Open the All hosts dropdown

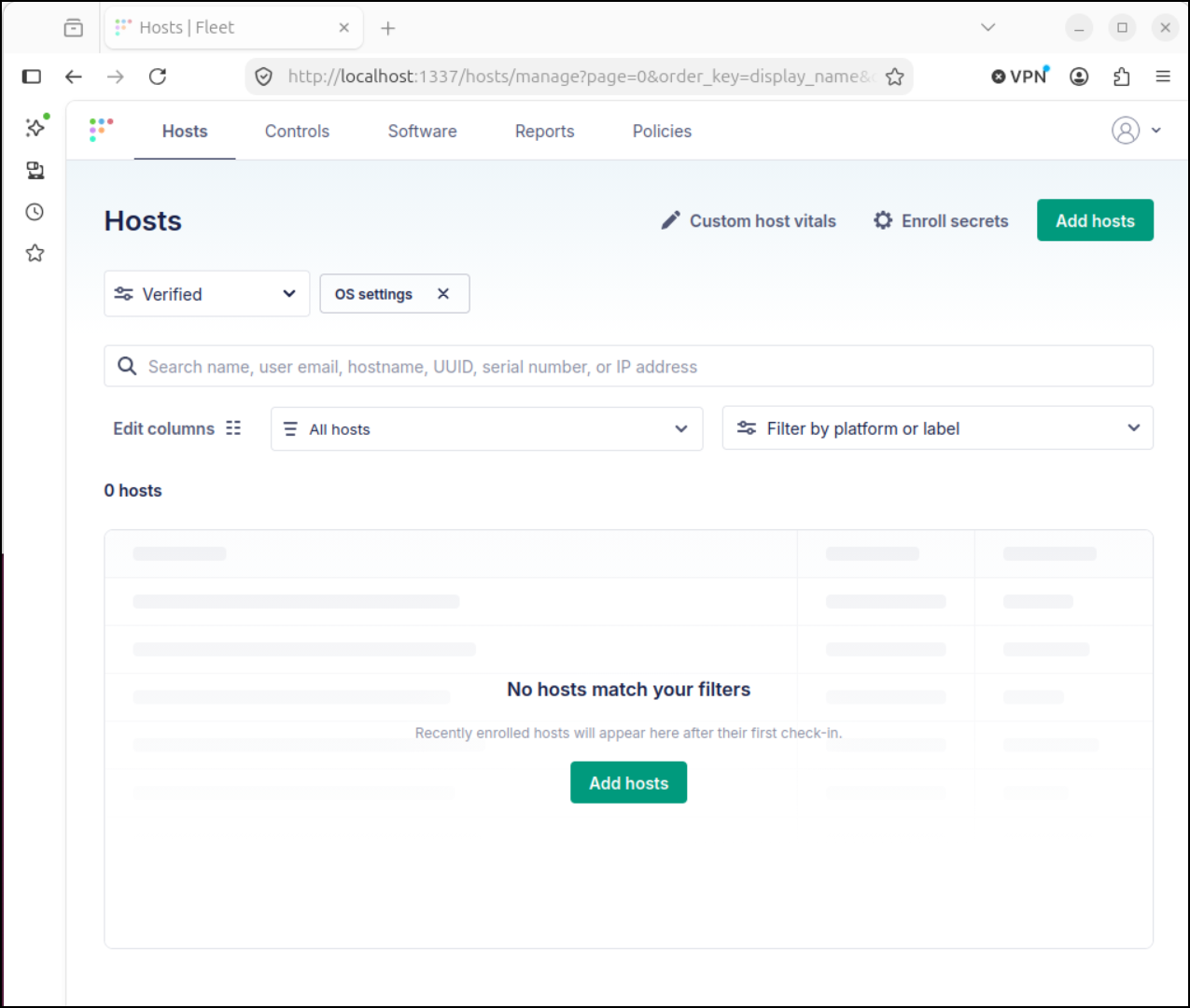(x=486, y=429)
